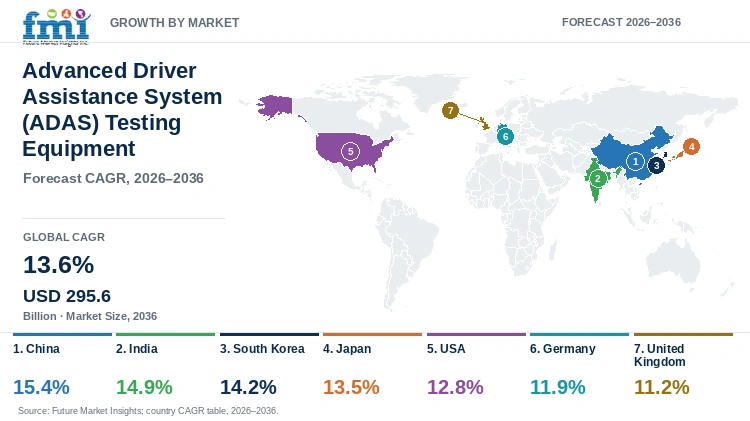Click the 12.8% USA value
The height and width of the screenshot is (421, 750).
click(455, 387)
